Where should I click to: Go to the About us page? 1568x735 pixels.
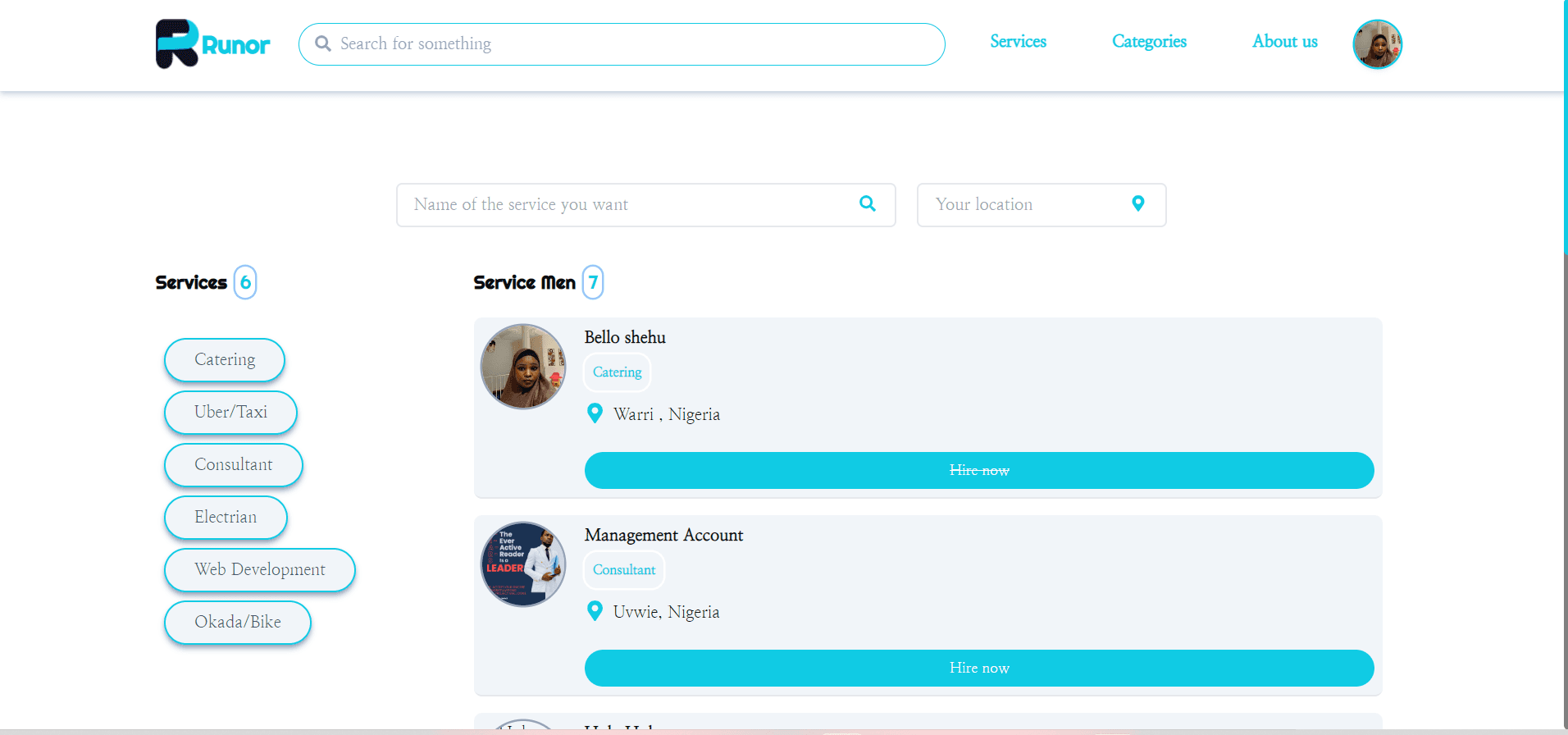coord(1284,42)
